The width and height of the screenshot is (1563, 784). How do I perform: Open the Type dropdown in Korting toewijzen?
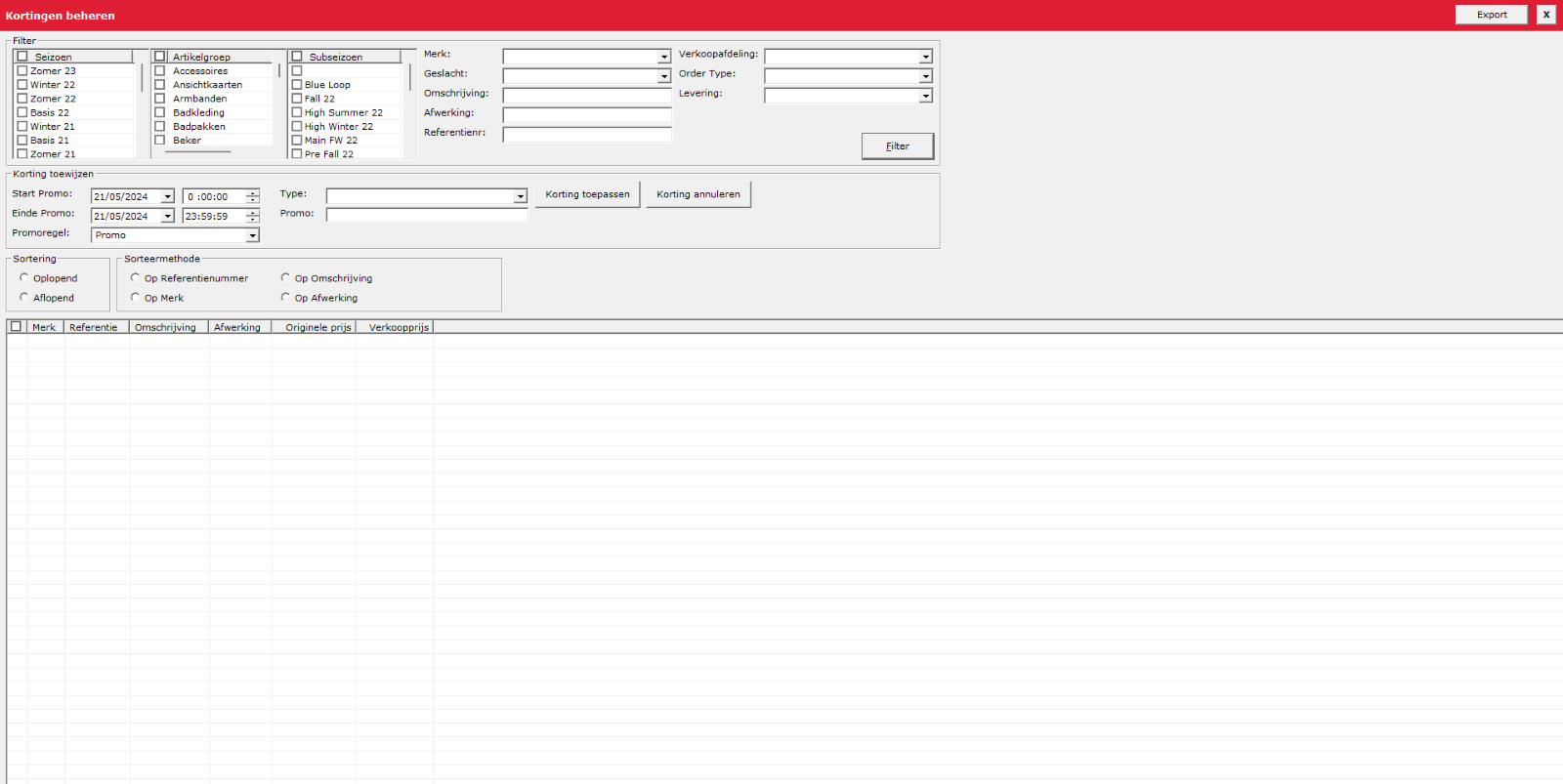pos(521,196)
